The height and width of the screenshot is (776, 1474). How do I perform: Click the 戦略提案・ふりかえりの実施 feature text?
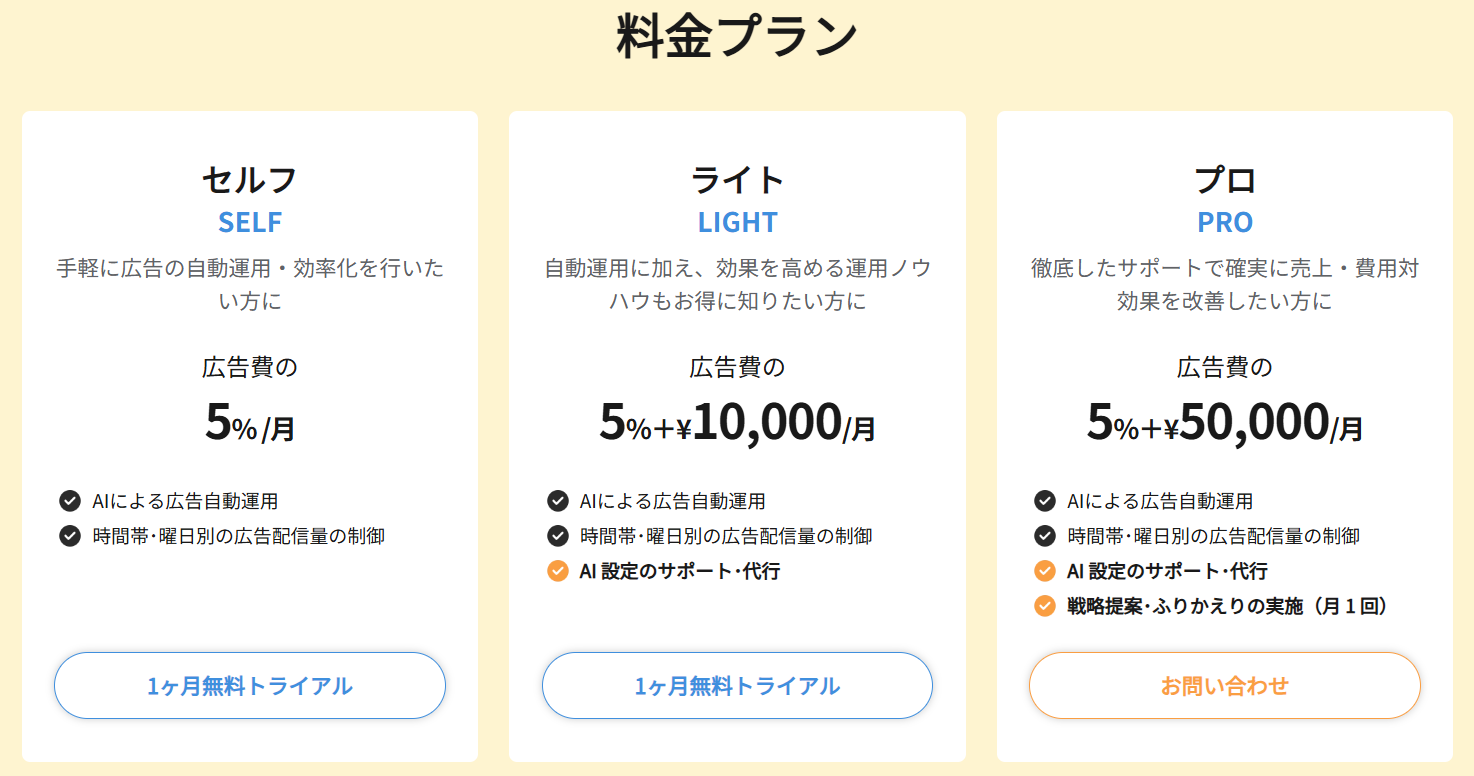pyautogui.click(x=1227, y=606)
